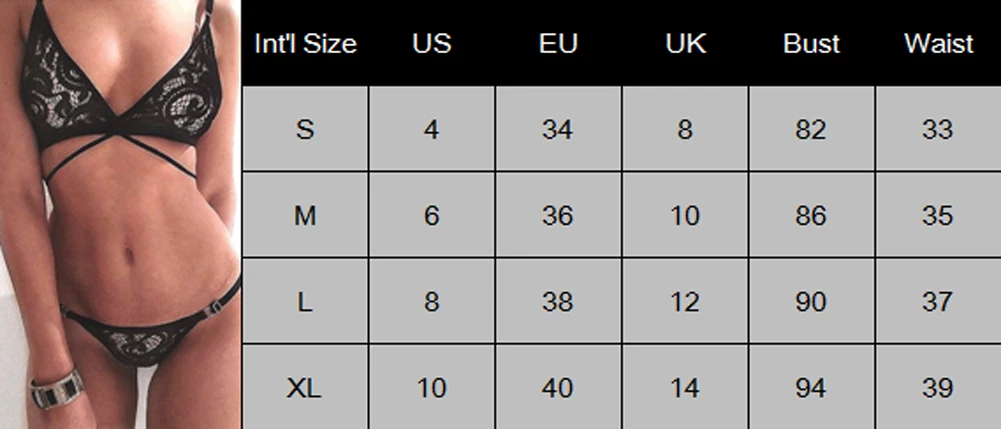Select the M size cell

point(305,216)
